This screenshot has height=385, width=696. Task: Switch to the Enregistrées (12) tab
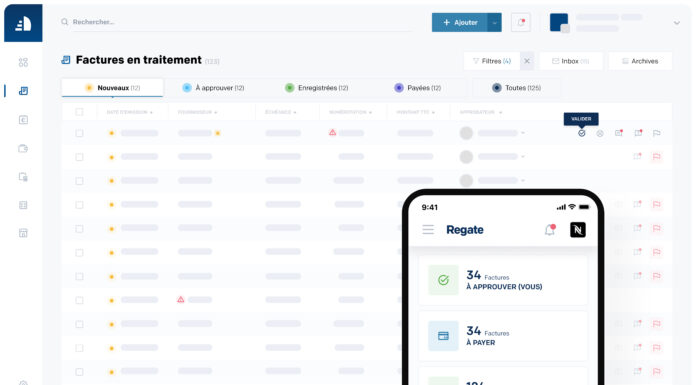tap(316, 88)
